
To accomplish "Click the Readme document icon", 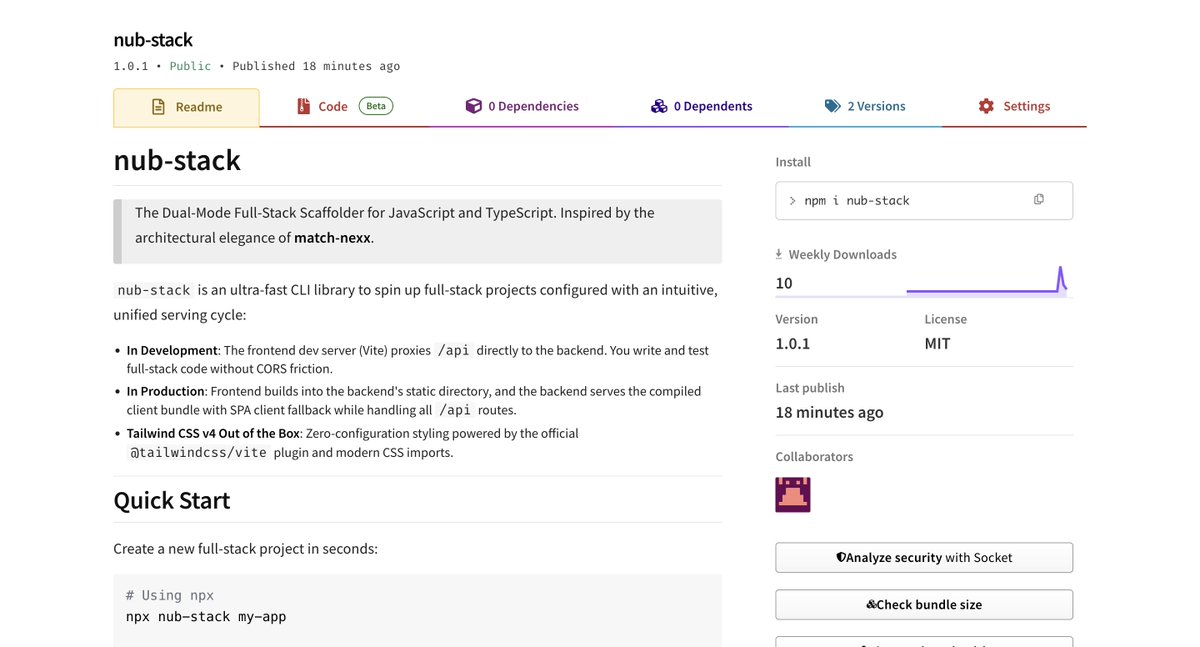I will click(158, 107).
